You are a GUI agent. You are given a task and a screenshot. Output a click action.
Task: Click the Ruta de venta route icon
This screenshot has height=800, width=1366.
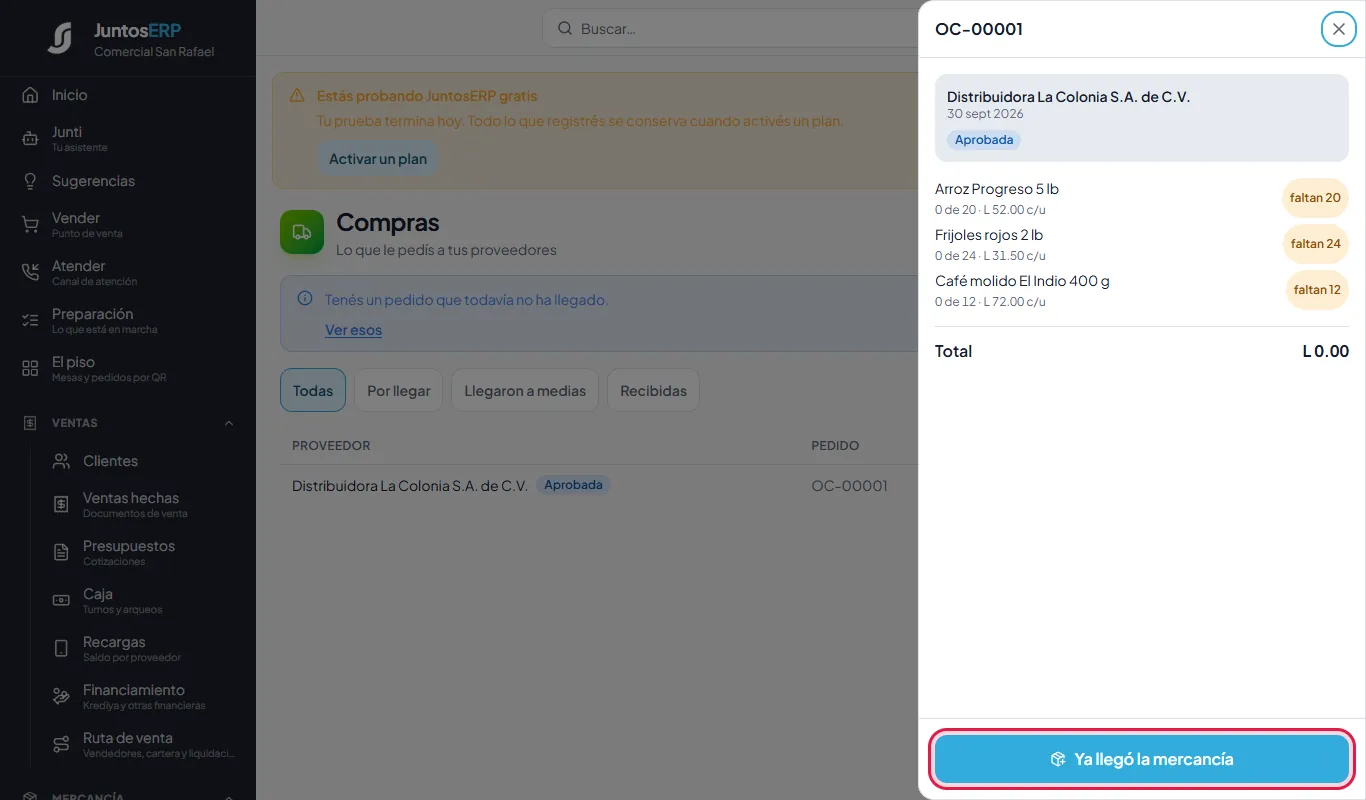click(61, 745)
